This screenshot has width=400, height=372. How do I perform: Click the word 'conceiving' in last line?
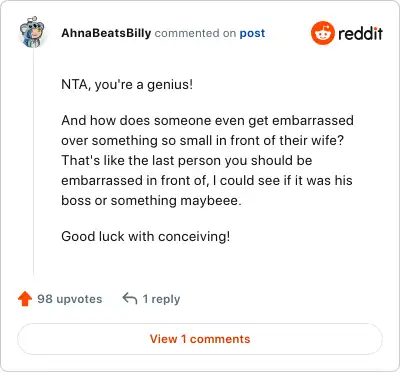(x=192, y=237)
